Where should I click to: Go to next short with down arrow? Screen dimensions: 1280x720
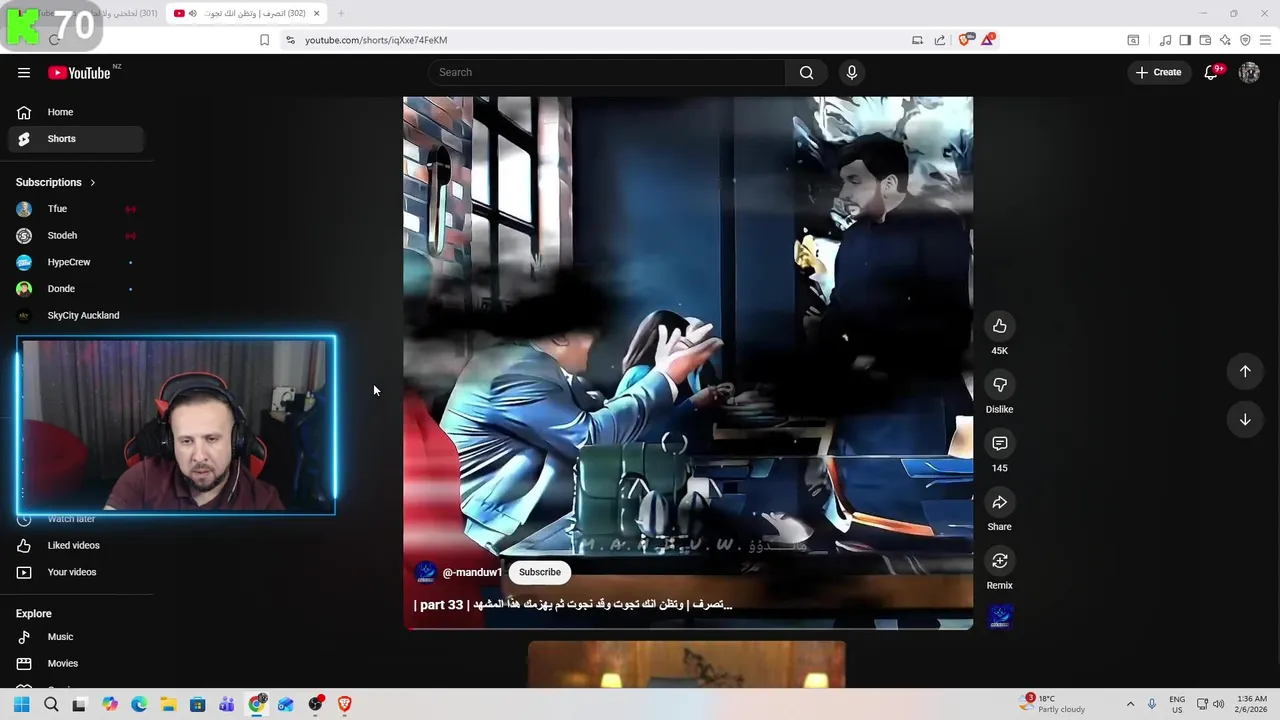click(1245, 419)
